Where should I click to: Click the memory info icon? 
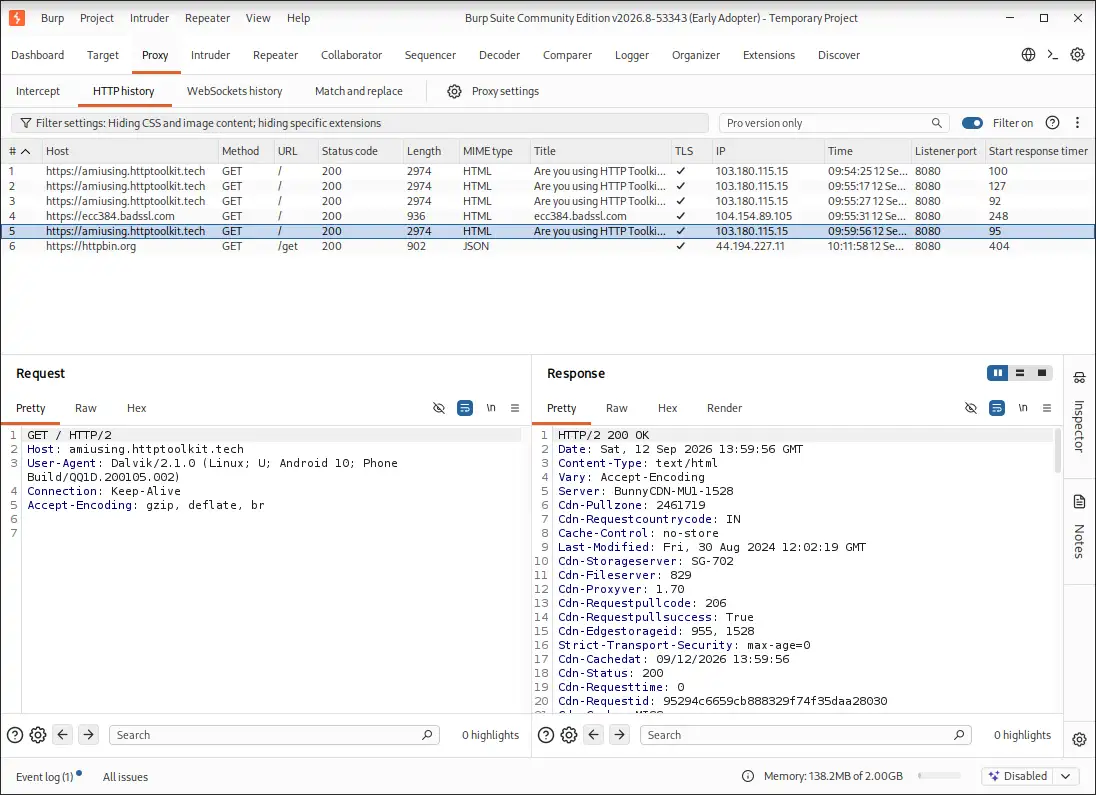pyautogui.click(x=748, y=776)
